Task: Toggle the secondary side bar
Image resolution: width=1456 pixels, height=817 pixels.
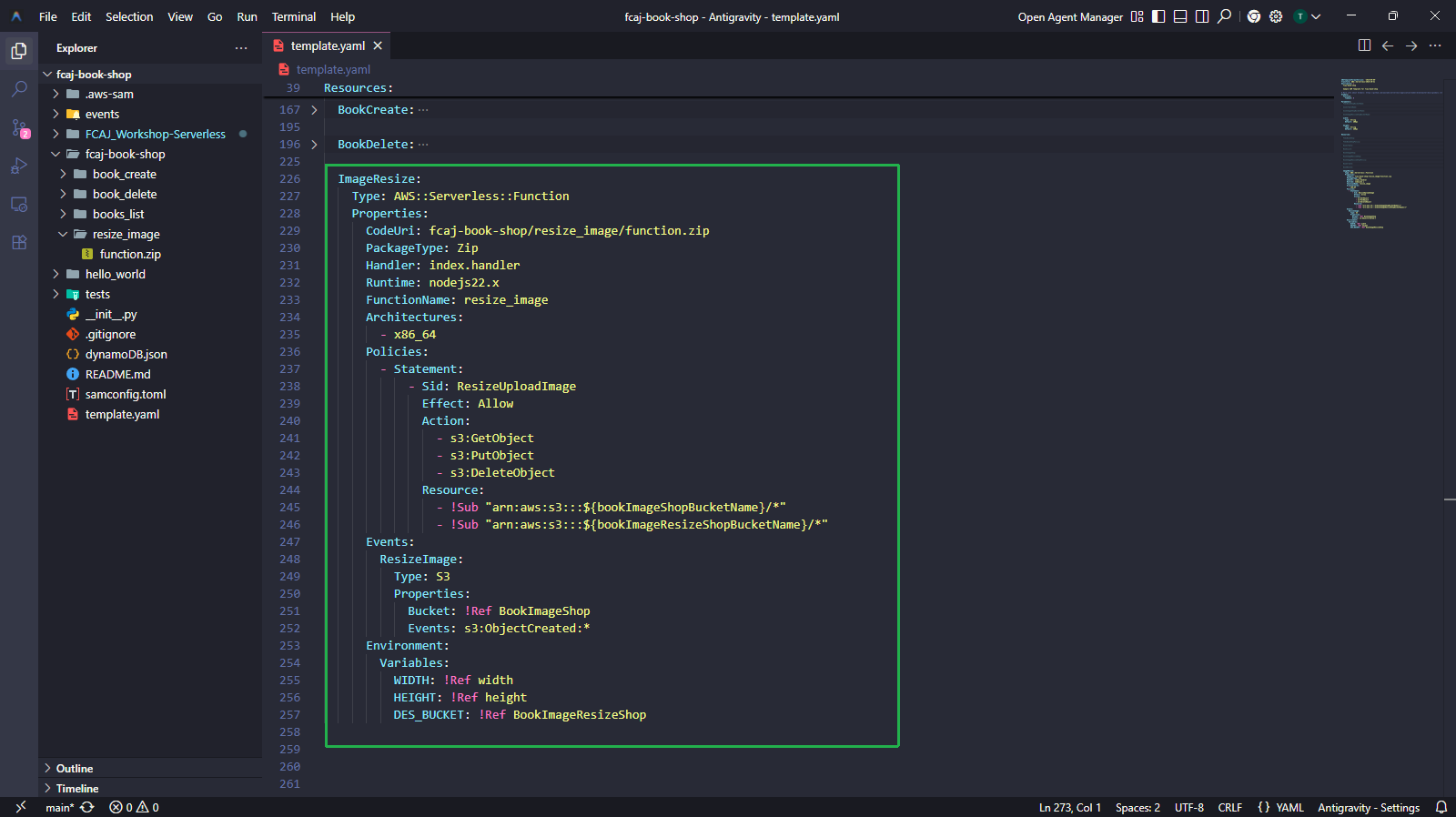Action: [x=1202, y=16]
